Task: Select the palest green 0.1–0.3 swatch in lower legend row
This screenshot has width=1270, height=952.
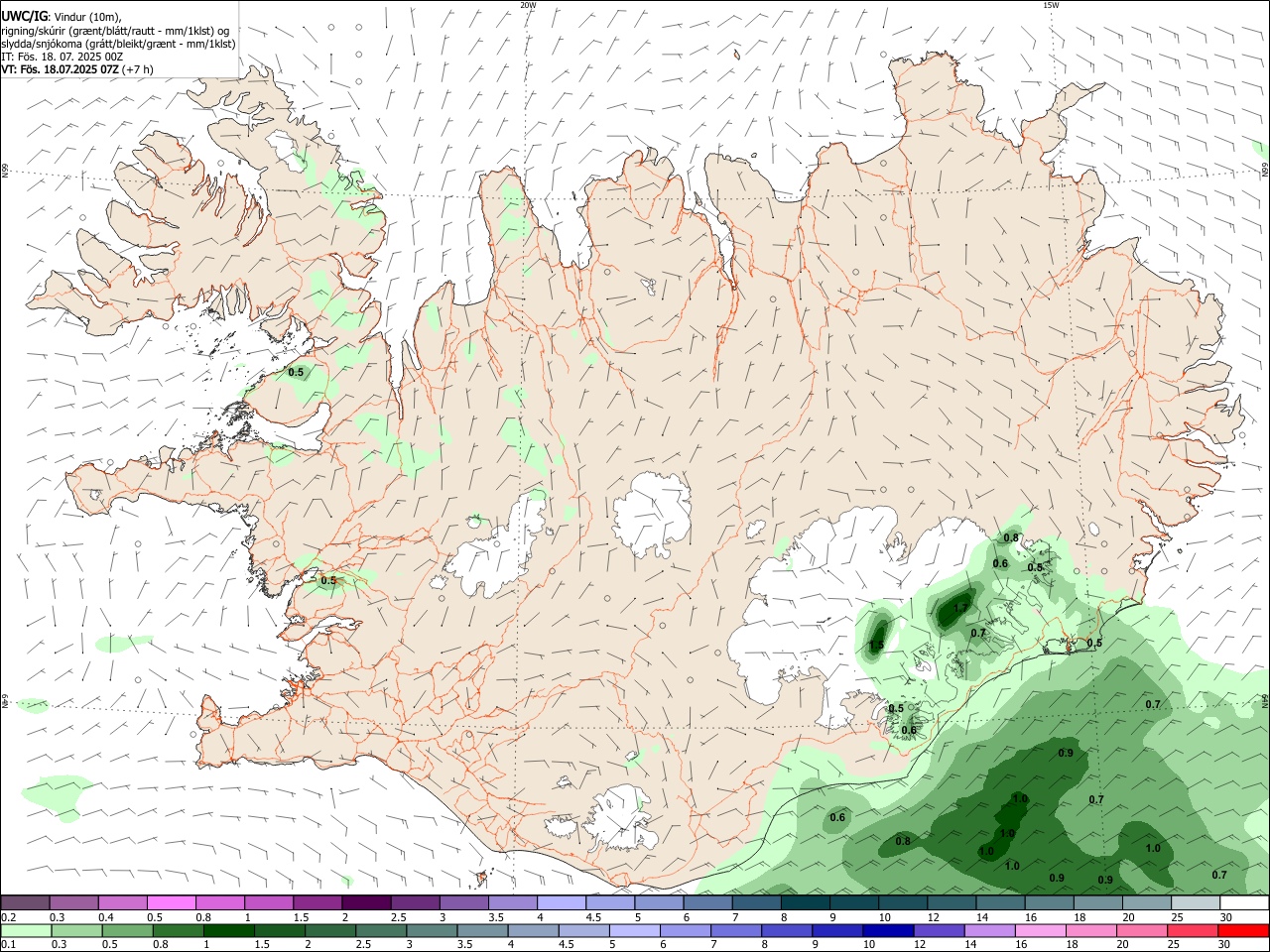Action: coord(27,931)
